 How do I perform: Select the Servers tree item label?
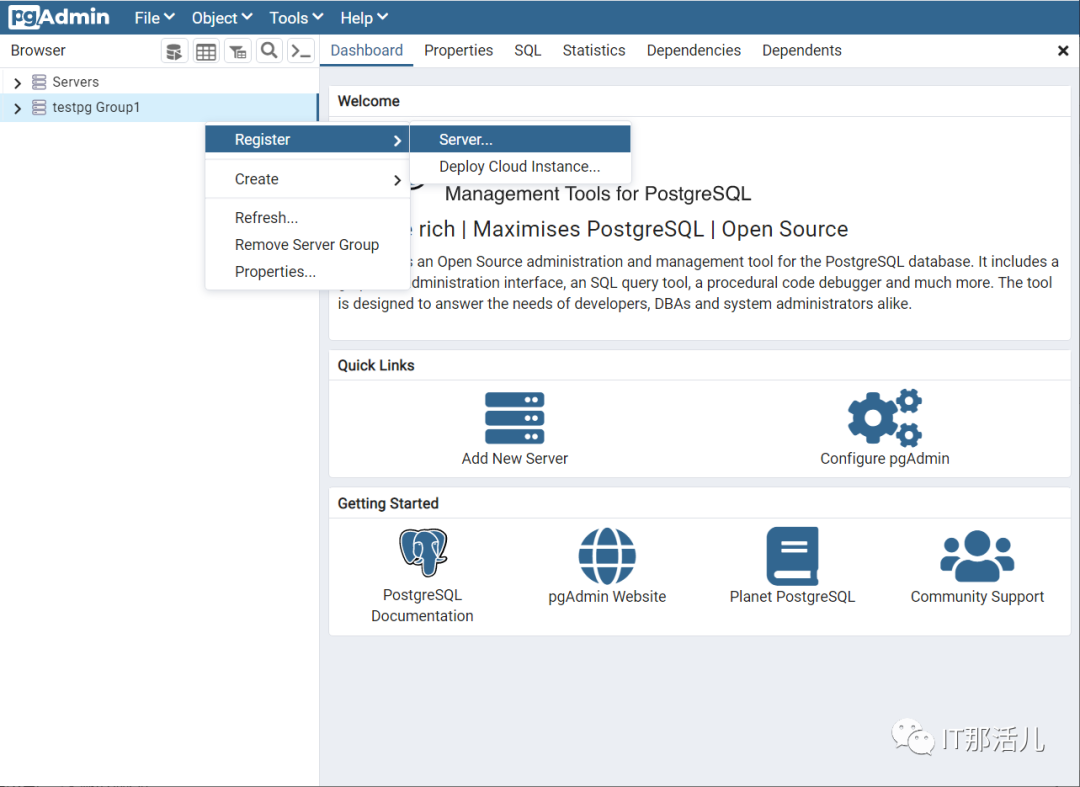(76, 82)
